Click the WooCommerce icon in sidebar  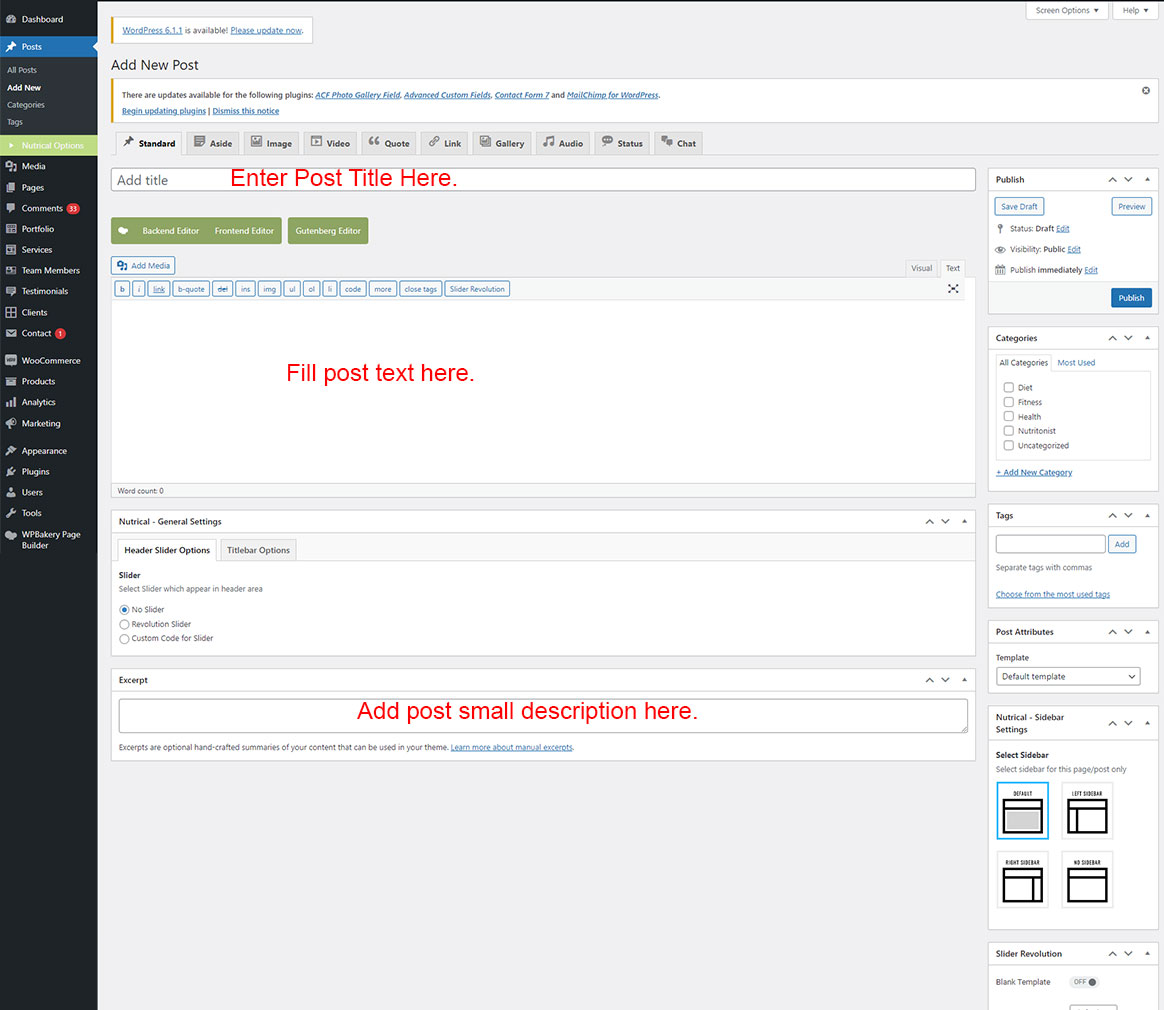coord(11,360)
